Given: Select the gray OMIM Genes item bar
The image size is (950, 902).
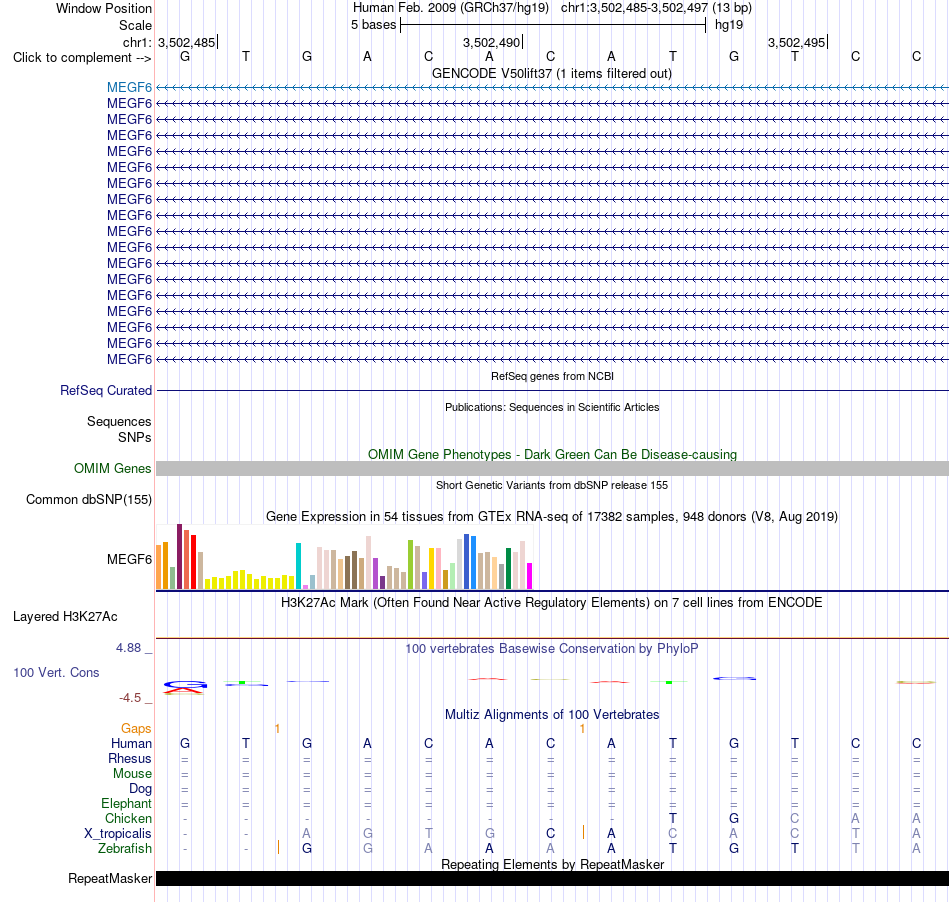Looking at the screenshot, I should pos(552,468).
